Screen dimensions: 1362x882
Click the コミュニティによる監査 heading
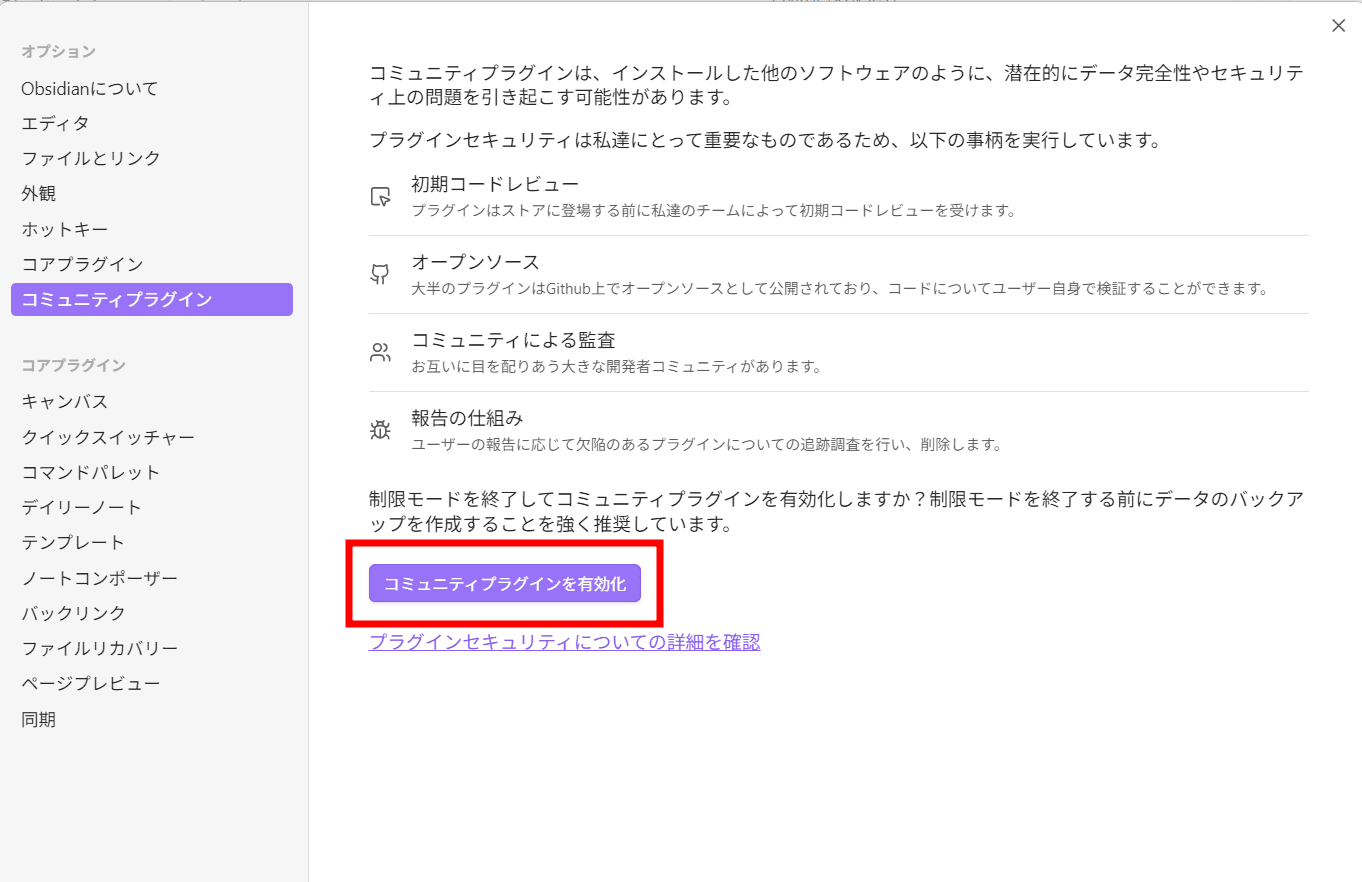tap(513, 340)
